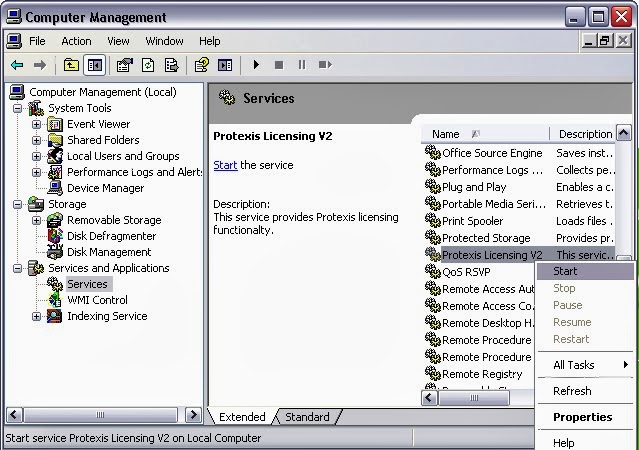This screenshot has width=639, height=450.
Task: Select Computer Management (Local) root node
Action: [103, 92]
